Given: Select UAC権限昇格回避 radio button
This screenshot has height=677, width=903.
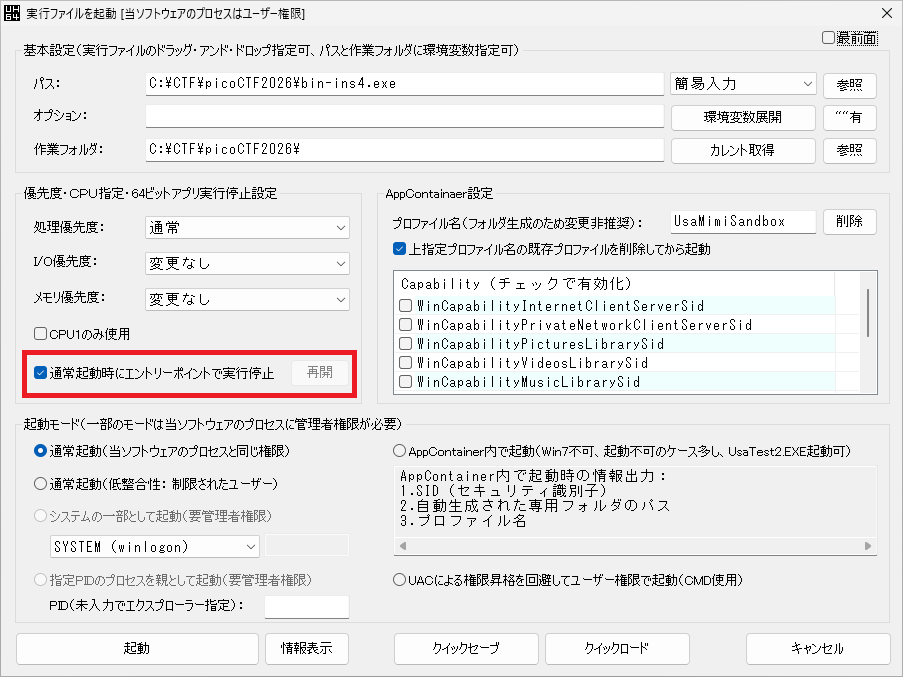Looking at the screenshot, I should pos(400,580).
